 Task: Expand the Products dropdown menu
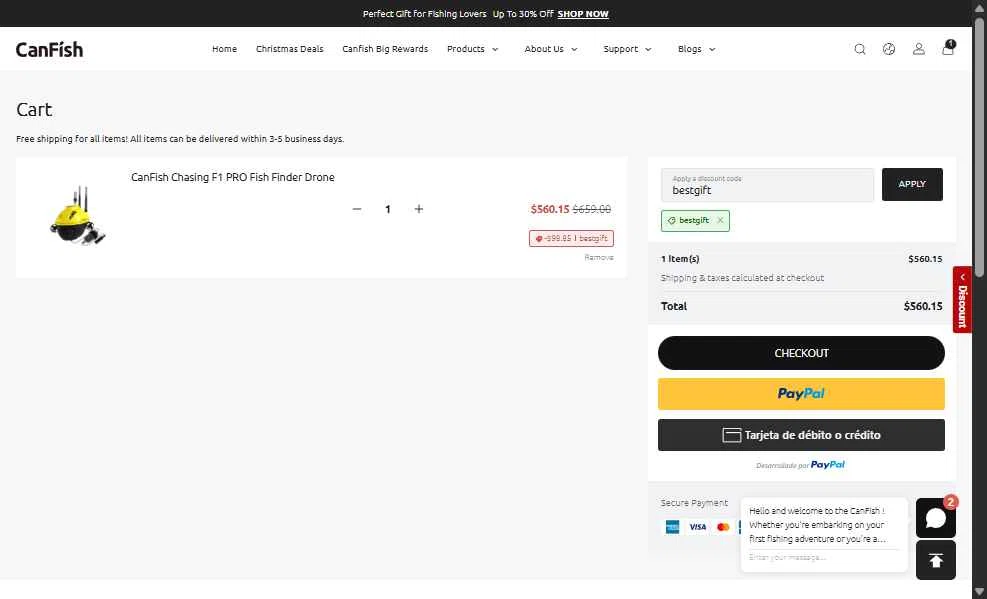(472, 49)
